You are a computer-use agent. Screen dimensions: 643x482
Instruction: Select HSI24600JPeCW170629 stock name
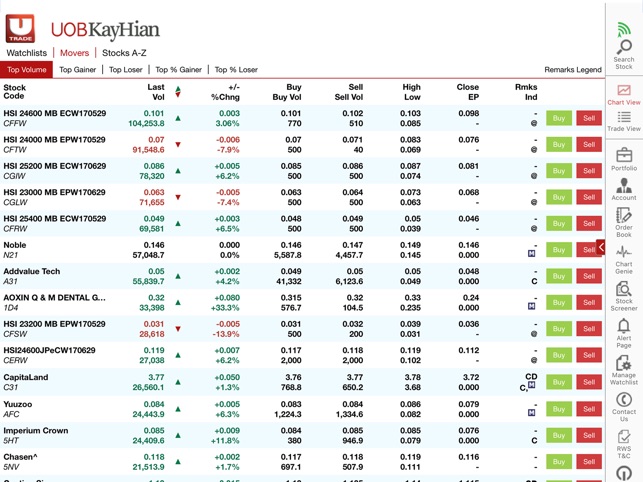coord(49,350)
